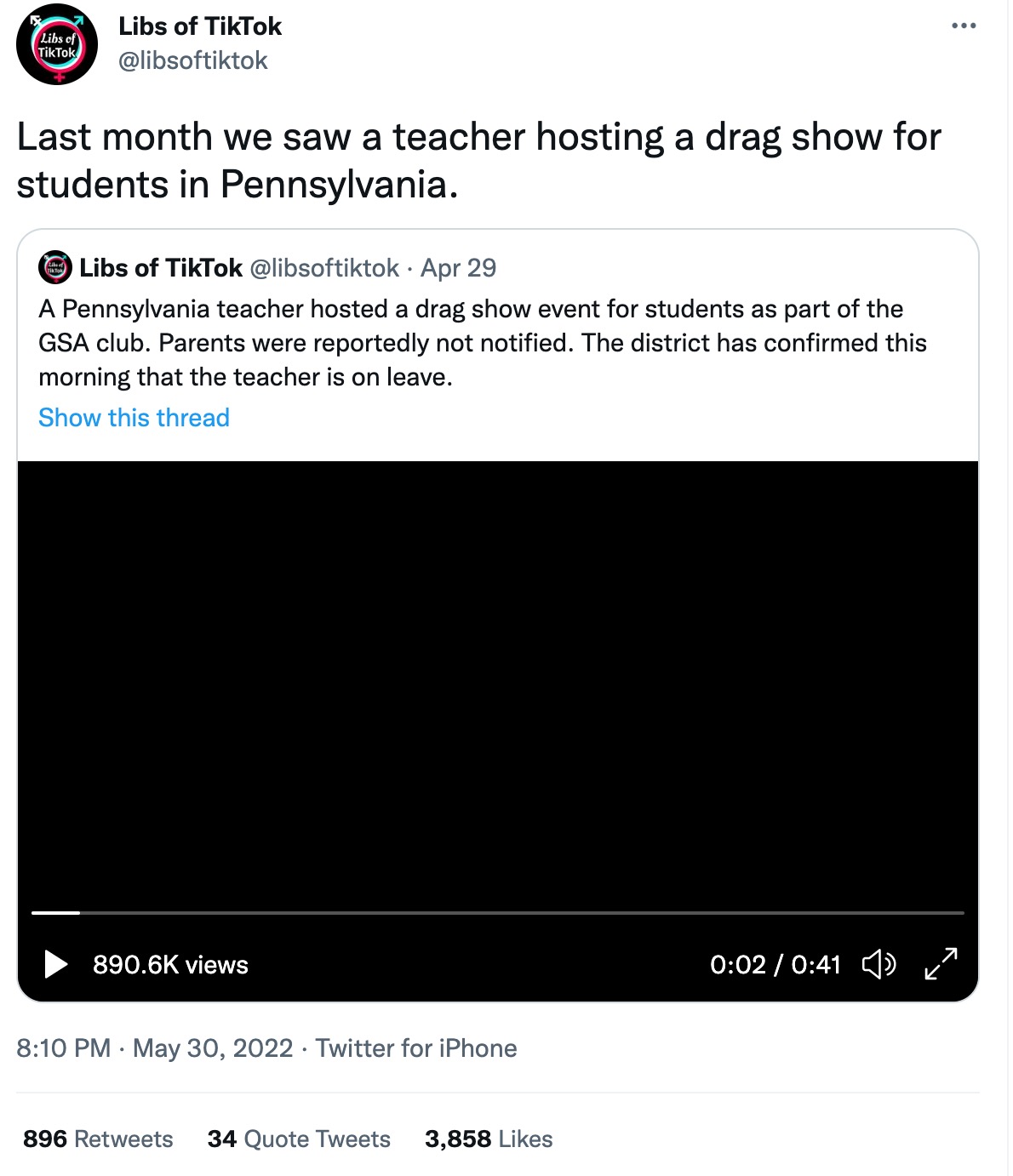Viewport: 1013px width, 1176px height.
Task: Open the three-dot more options menu
Action: tap(964, 26)
